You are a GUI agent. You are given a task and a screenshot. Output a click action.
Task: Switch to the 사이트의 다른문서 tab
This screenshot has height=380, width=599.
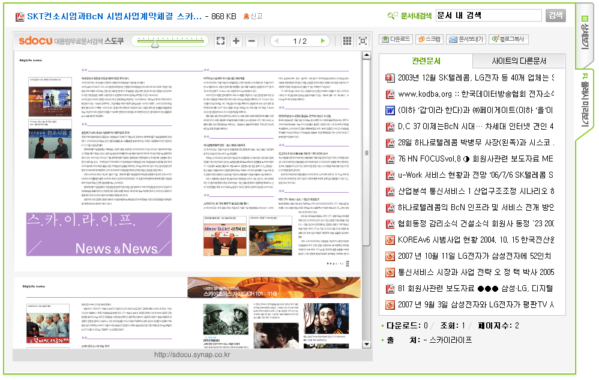coord(519,61)
